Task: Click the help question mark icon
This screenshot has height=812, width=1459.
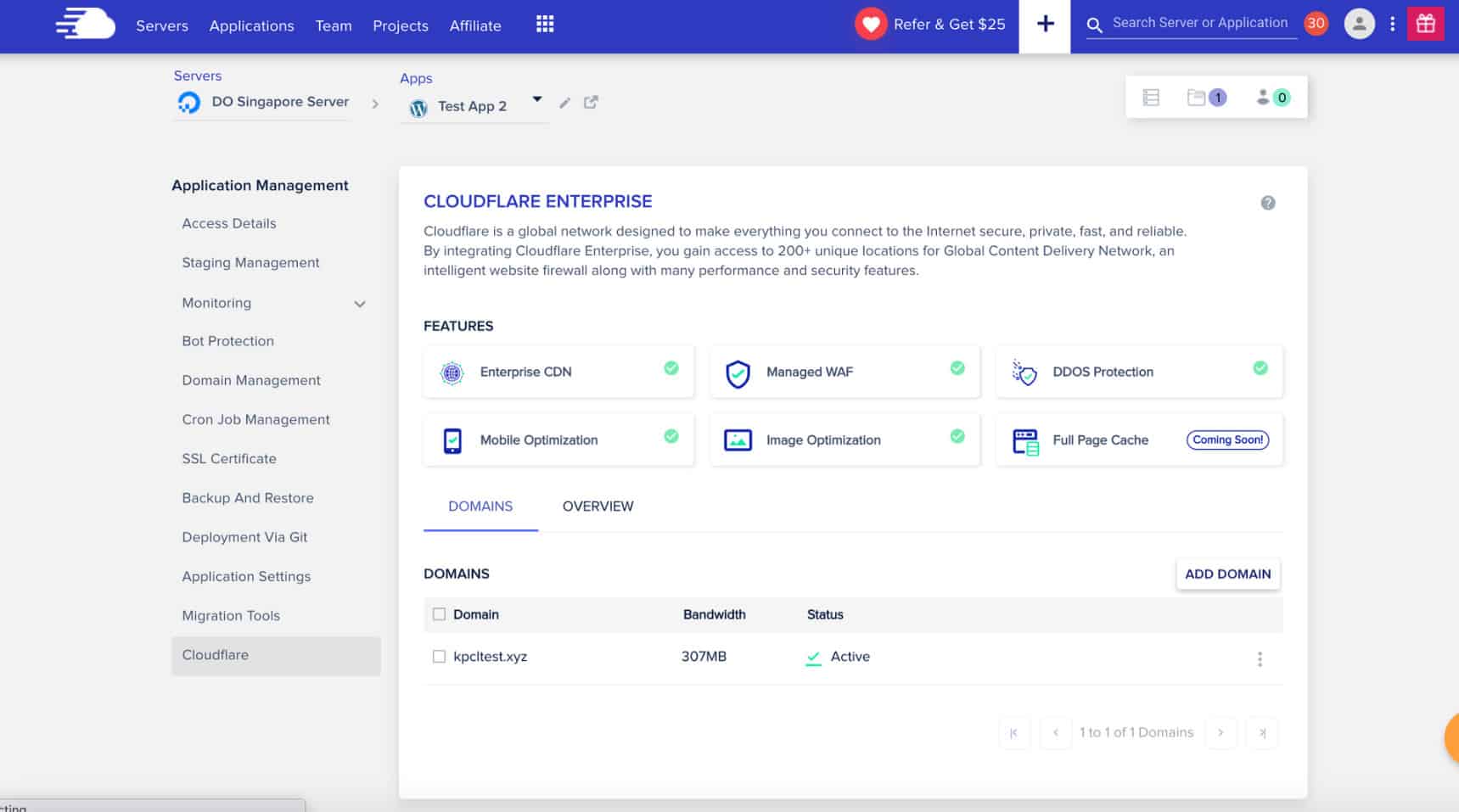Action: (x=1267, y=203)
